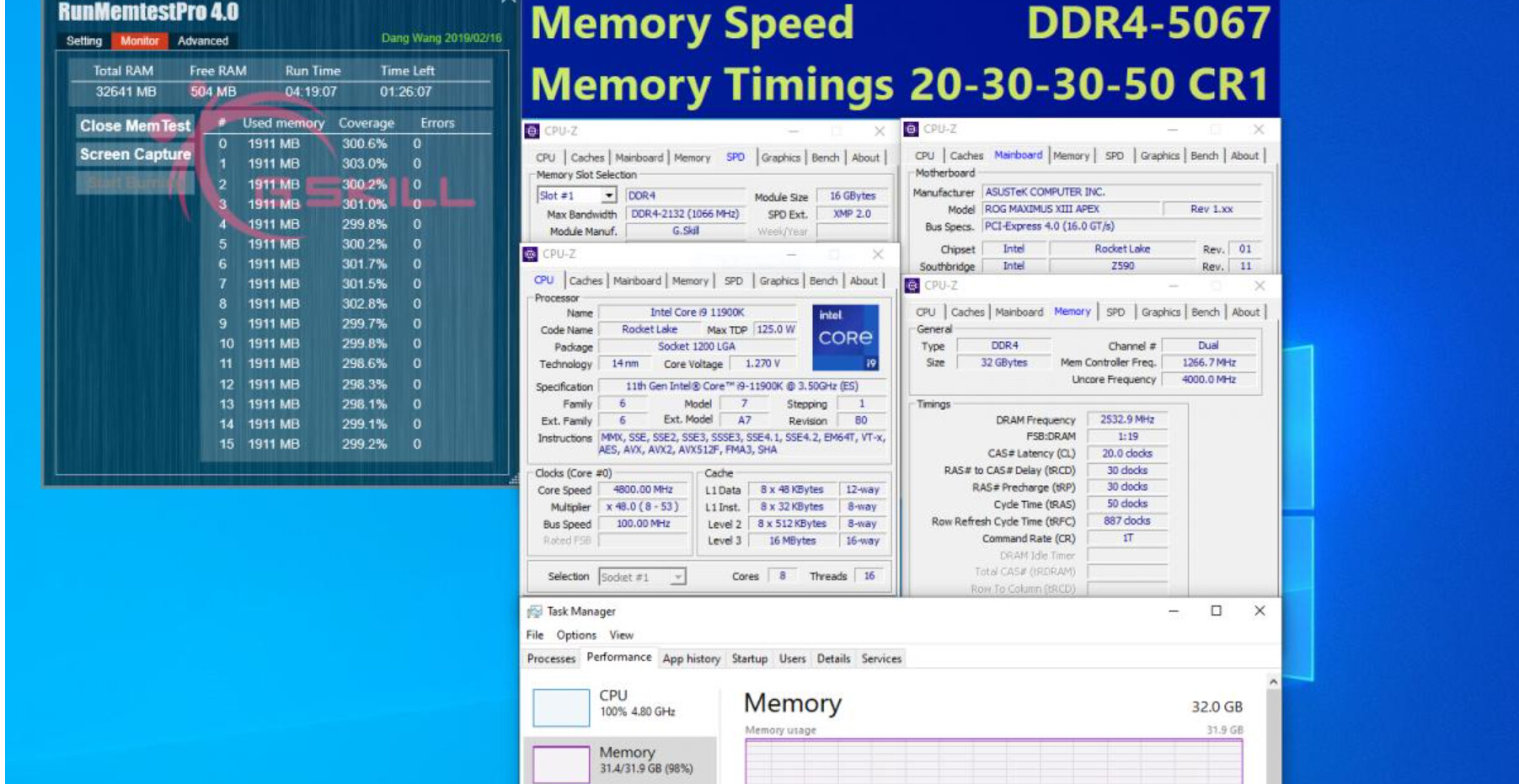This screenshot has height=784, width=1519.
Task: Click the Multiplier value 'x 48.0 (8 - 53)'
Action: 643,507
